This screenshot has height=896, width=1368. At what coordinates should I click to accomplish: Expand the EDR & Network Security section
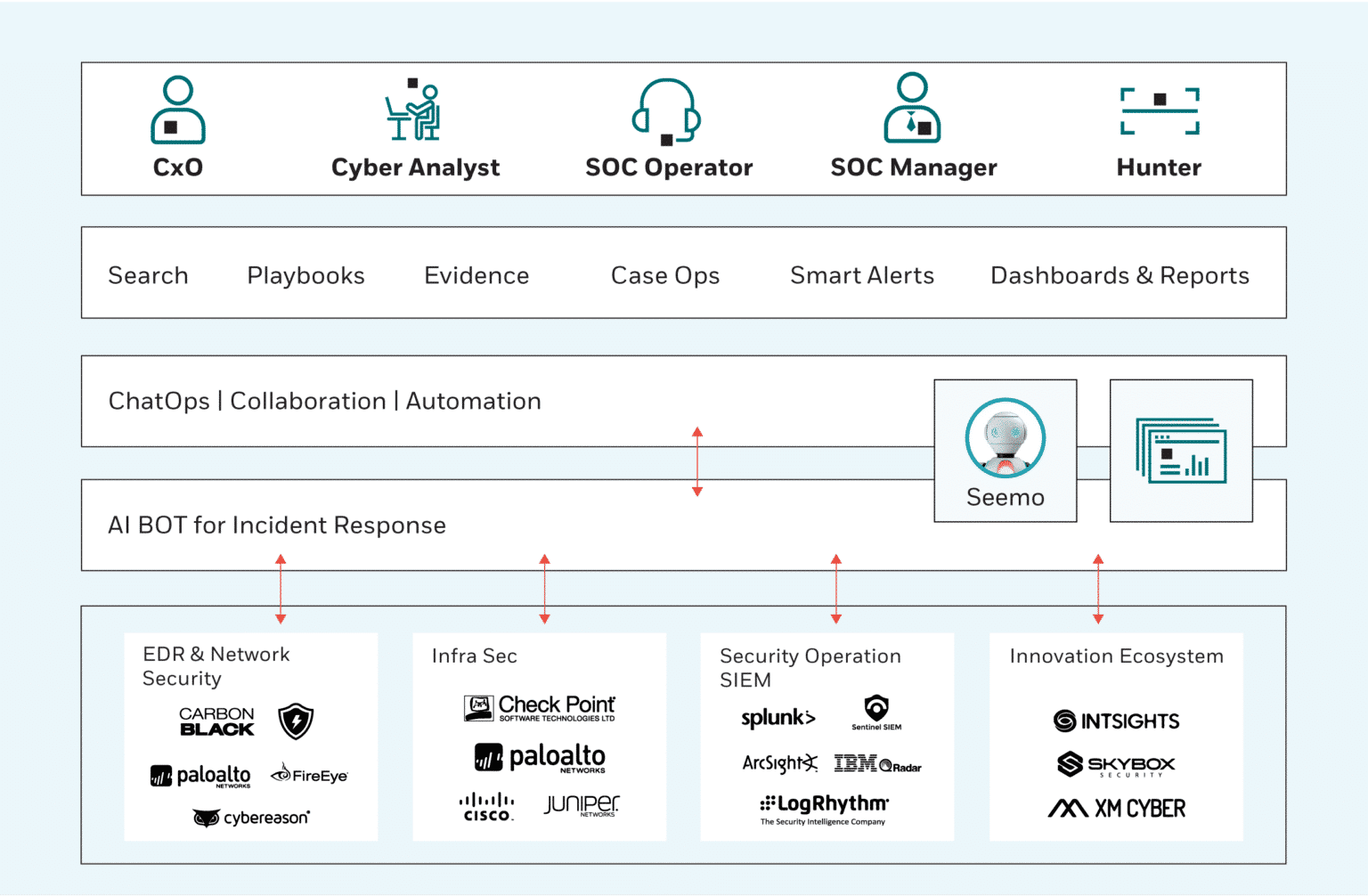[x=250, y=737]
